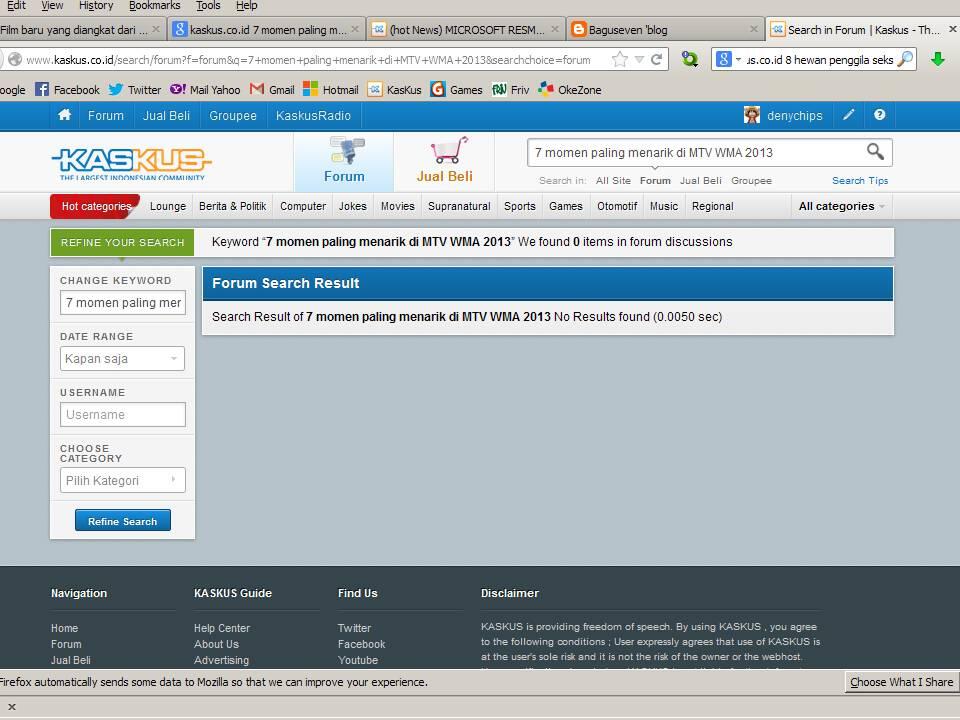Open the Hot categories tab
The image size is (960, 720).
(x=96, y=206)
